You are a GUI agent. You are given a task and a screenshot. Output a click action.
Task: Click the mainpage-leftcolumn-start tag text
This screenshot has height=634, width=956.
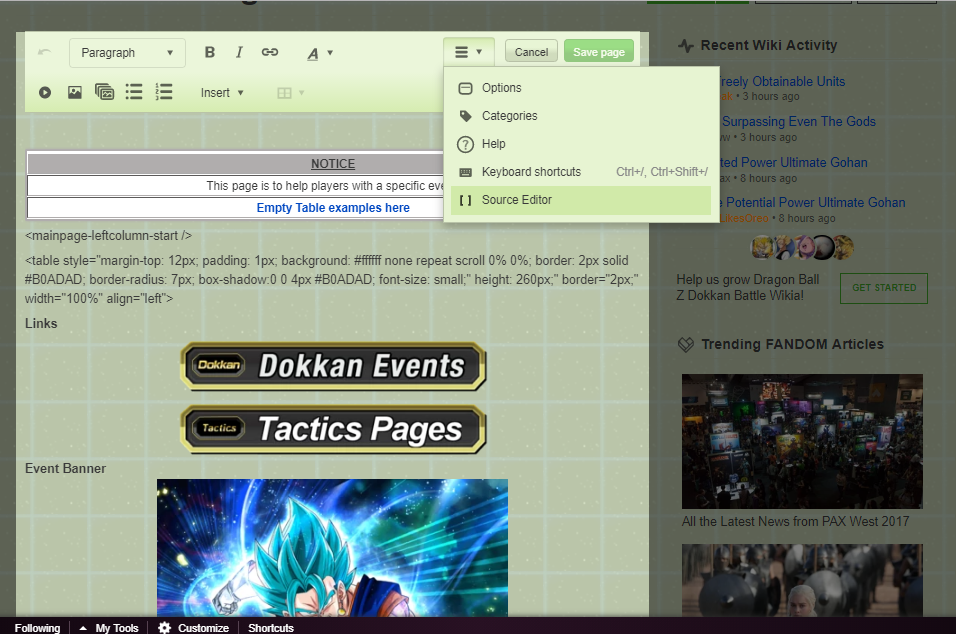tap(109, 236)
